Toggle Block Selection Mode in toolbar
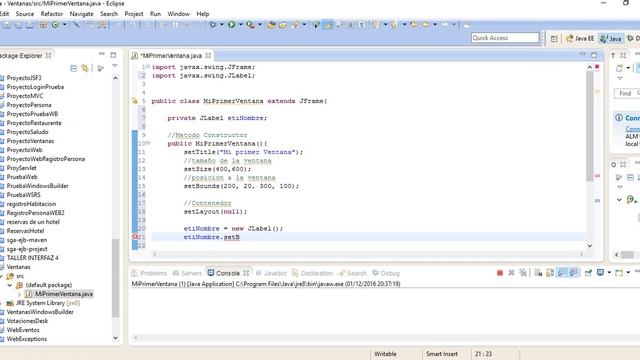Viewport: 640px width, 360px height. [x=350, y=25]
